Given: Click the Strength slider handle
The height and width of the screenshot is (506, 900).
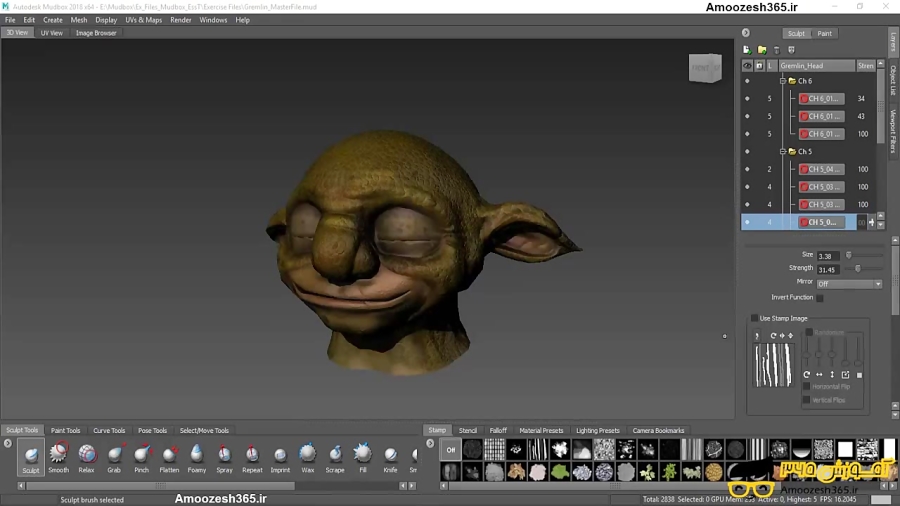Looking at the screenshot, I should pyautogui.click(x=858, y=268).
